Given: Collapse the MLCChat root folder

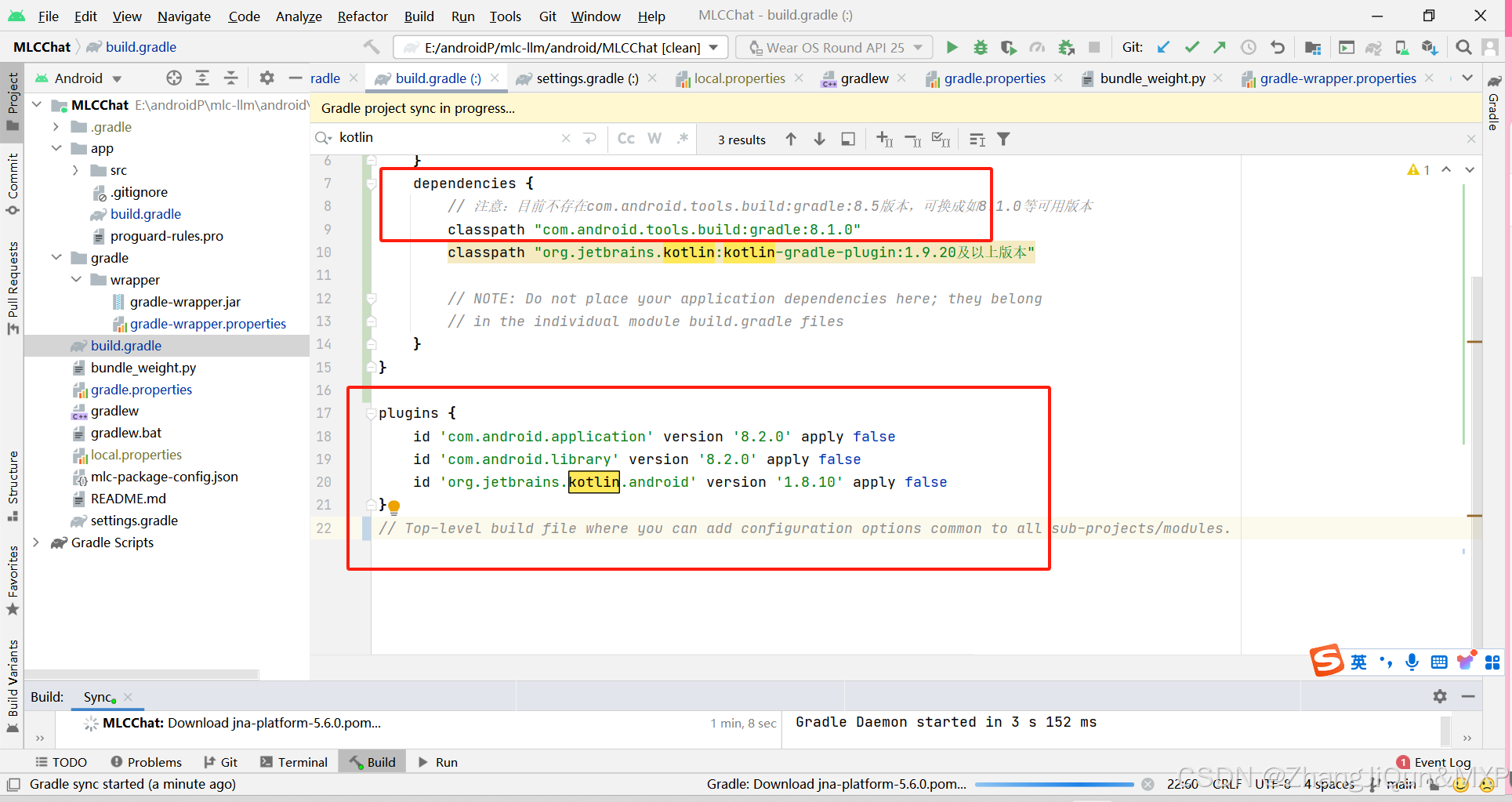Looking at the screenshot, I should (37, 104).
